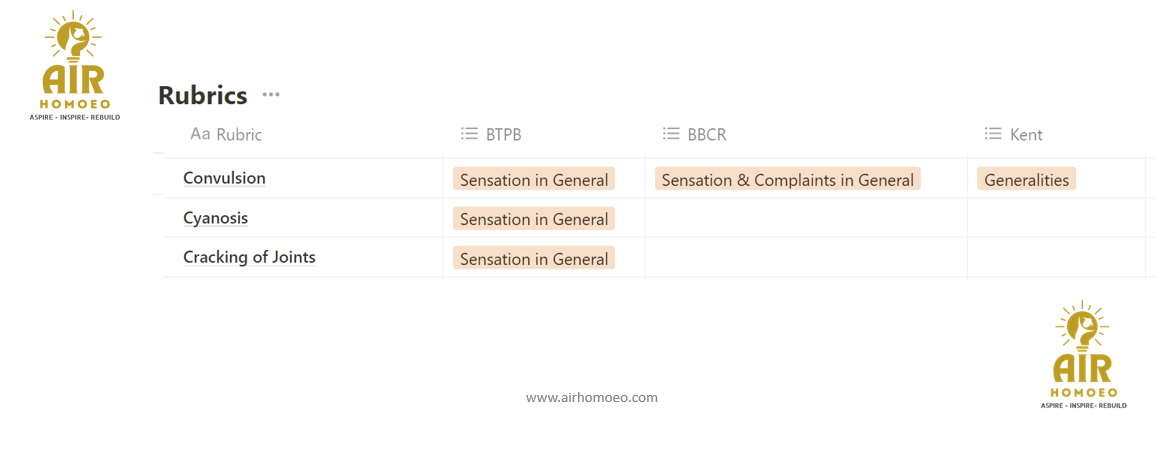Open the Cracking of Joints entry
The image size is (1172, 453).
(249, 257)
